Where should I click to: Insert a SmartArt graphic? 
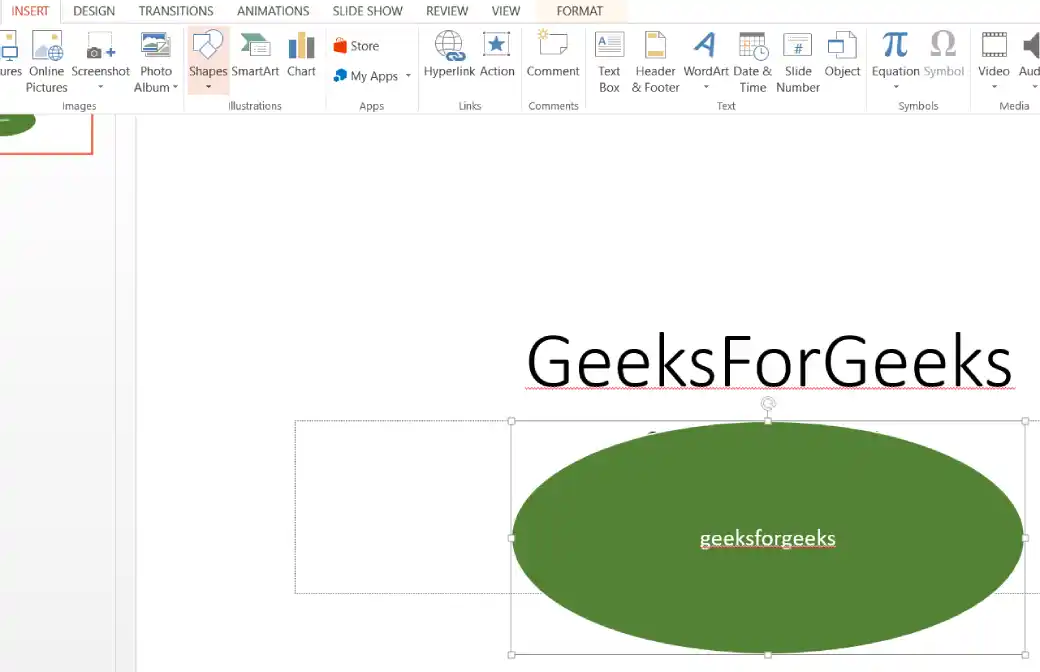(x=255, y=54)
